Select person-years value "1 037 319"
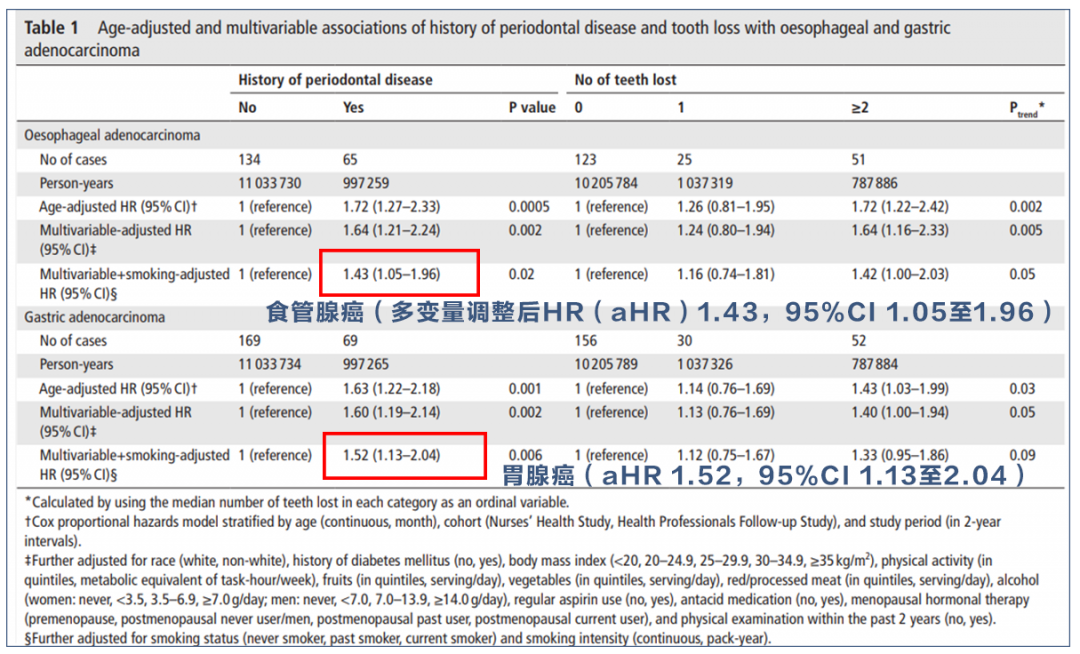Screen dimensions: 1080x654 (x=705, y=183)
